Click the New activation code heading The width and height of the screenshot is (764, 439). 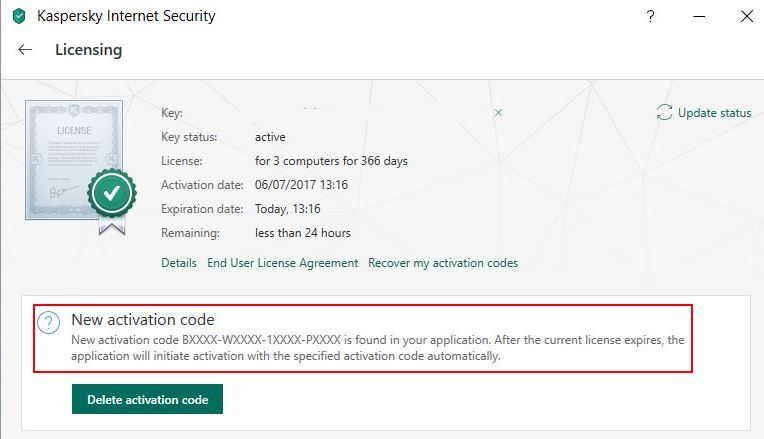click(x=143, y=320)
